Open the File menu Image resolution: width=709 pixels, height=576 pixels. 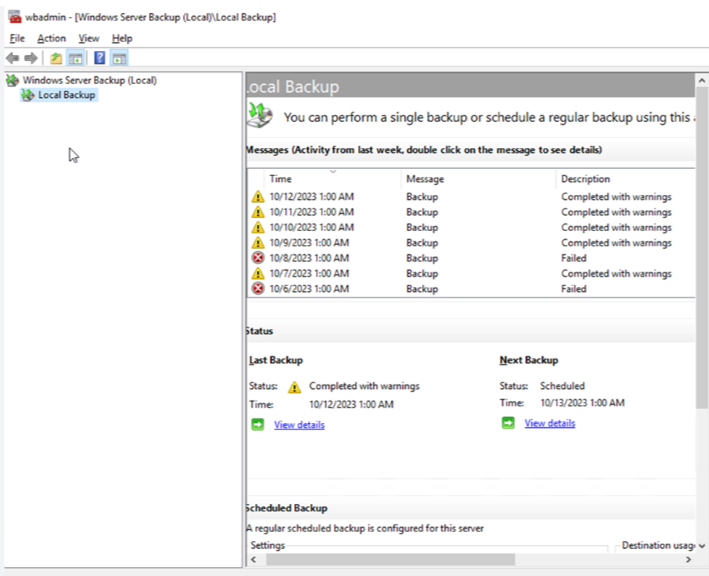click(17, 38)
